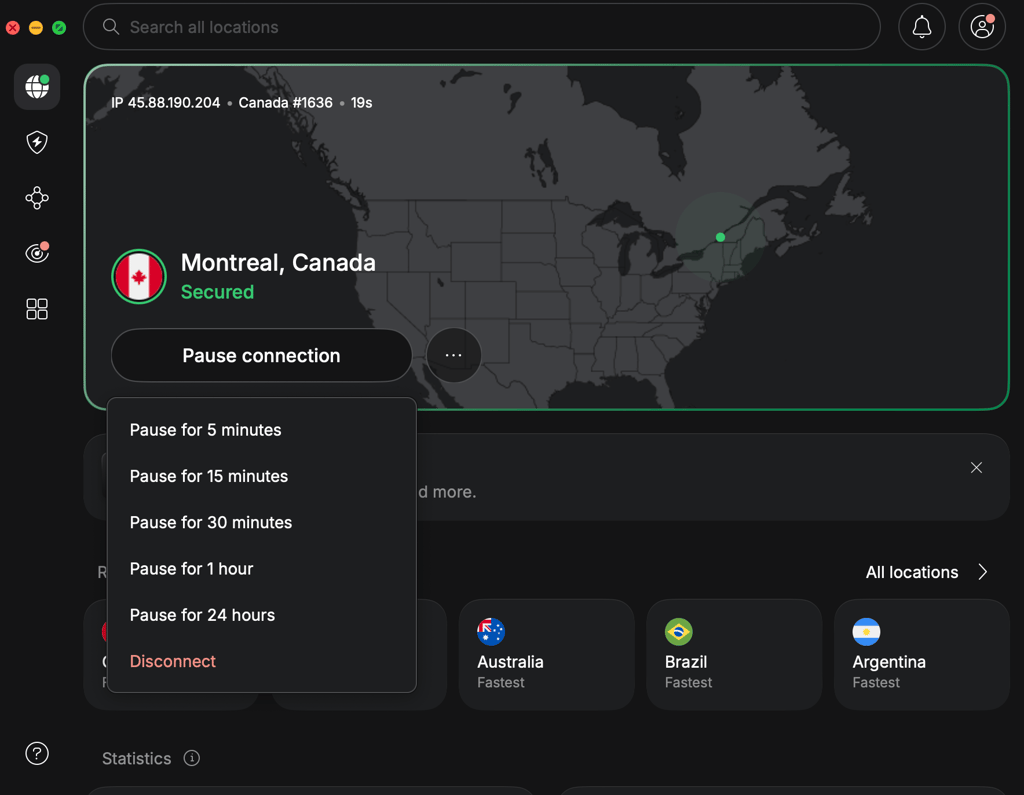1024x795 pixels.
Task: Click the Canada flag icon
Action: coord(139,276)
